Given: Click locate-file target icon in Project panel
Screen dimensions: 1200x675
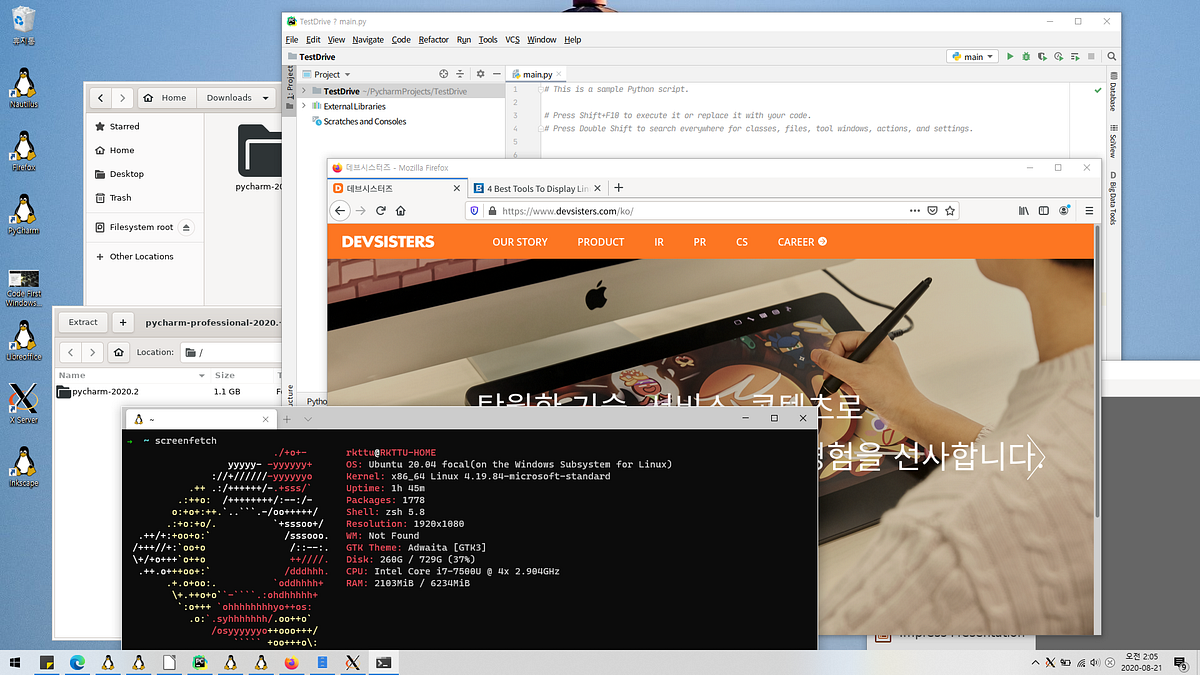Looking at the screenshot, I should [444, 74].
